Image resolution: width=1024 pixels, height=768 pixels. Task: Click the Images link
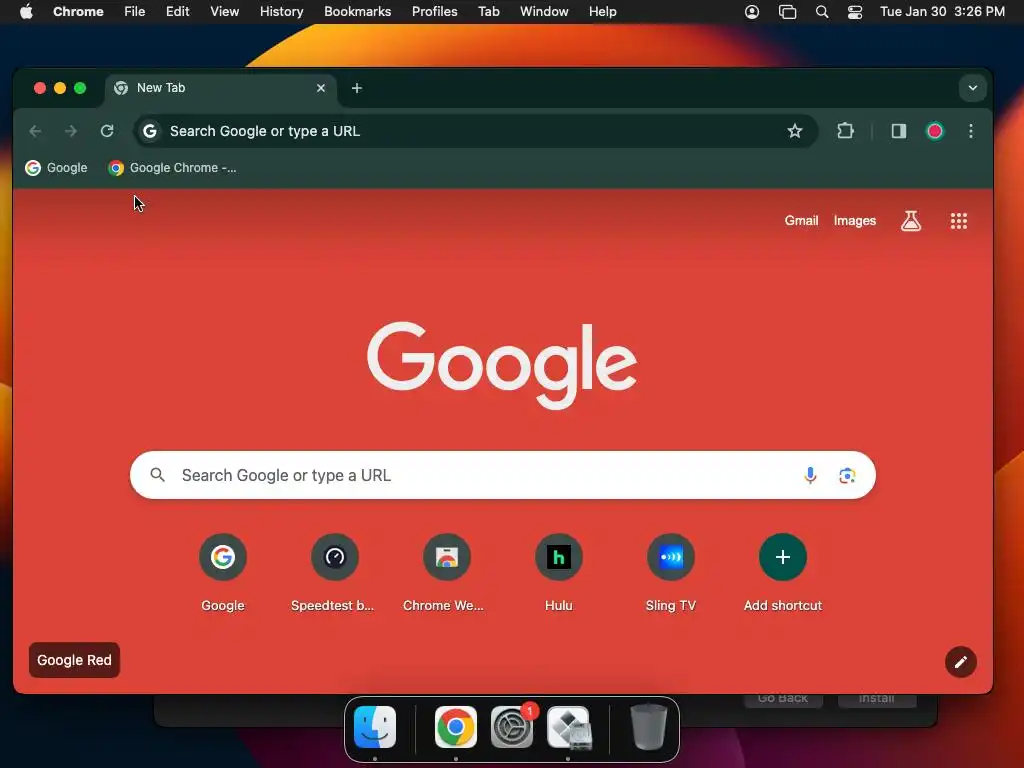[854, 221]
